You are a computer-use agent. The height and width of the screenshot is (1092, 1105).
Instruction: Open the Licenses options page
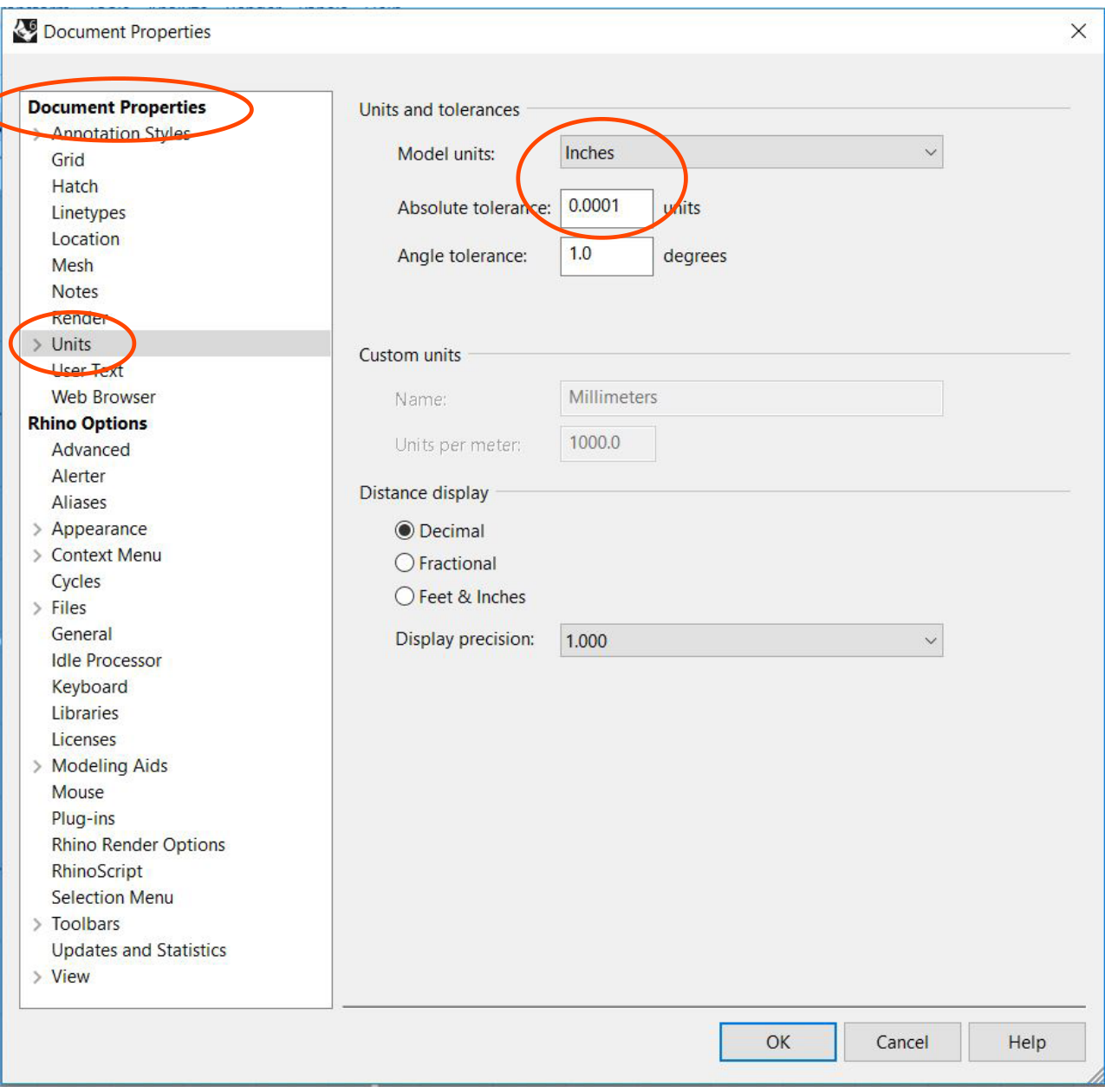[x=83, y=739]
